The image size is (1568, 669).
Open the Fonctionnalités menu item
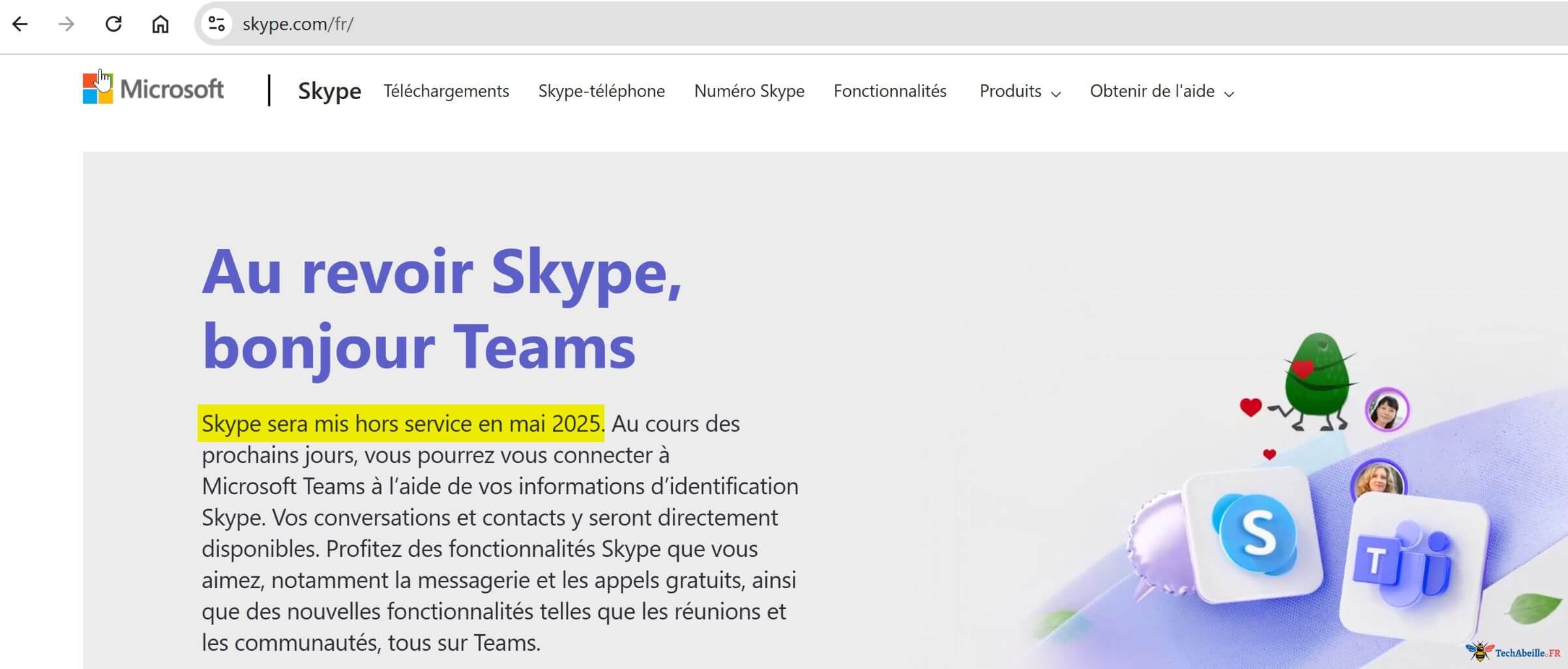click(x=890, y=91)
